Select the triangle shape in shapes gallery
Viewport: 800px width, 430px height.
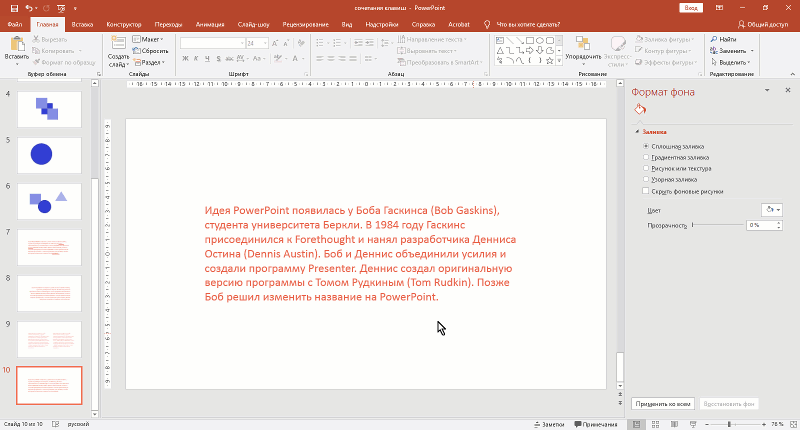pyautogui.click(x=500, y=50)
